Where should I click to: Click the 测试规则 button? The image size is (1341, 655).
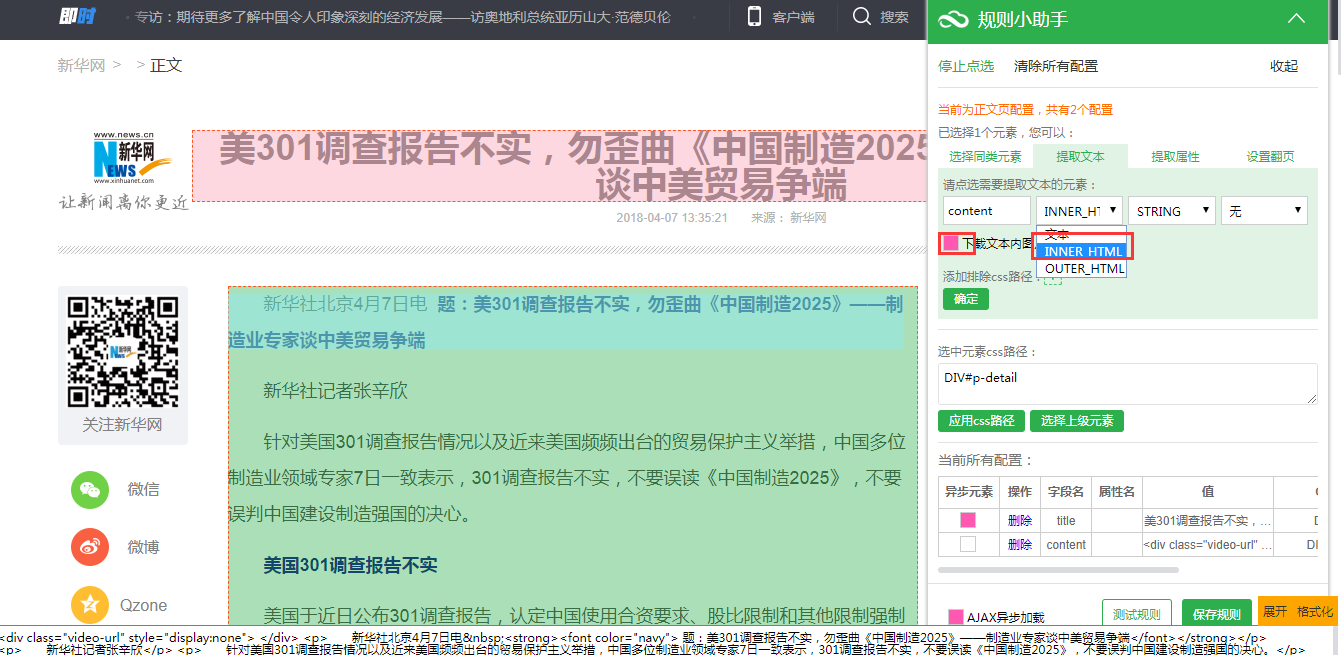click(x=1137, y=614)
